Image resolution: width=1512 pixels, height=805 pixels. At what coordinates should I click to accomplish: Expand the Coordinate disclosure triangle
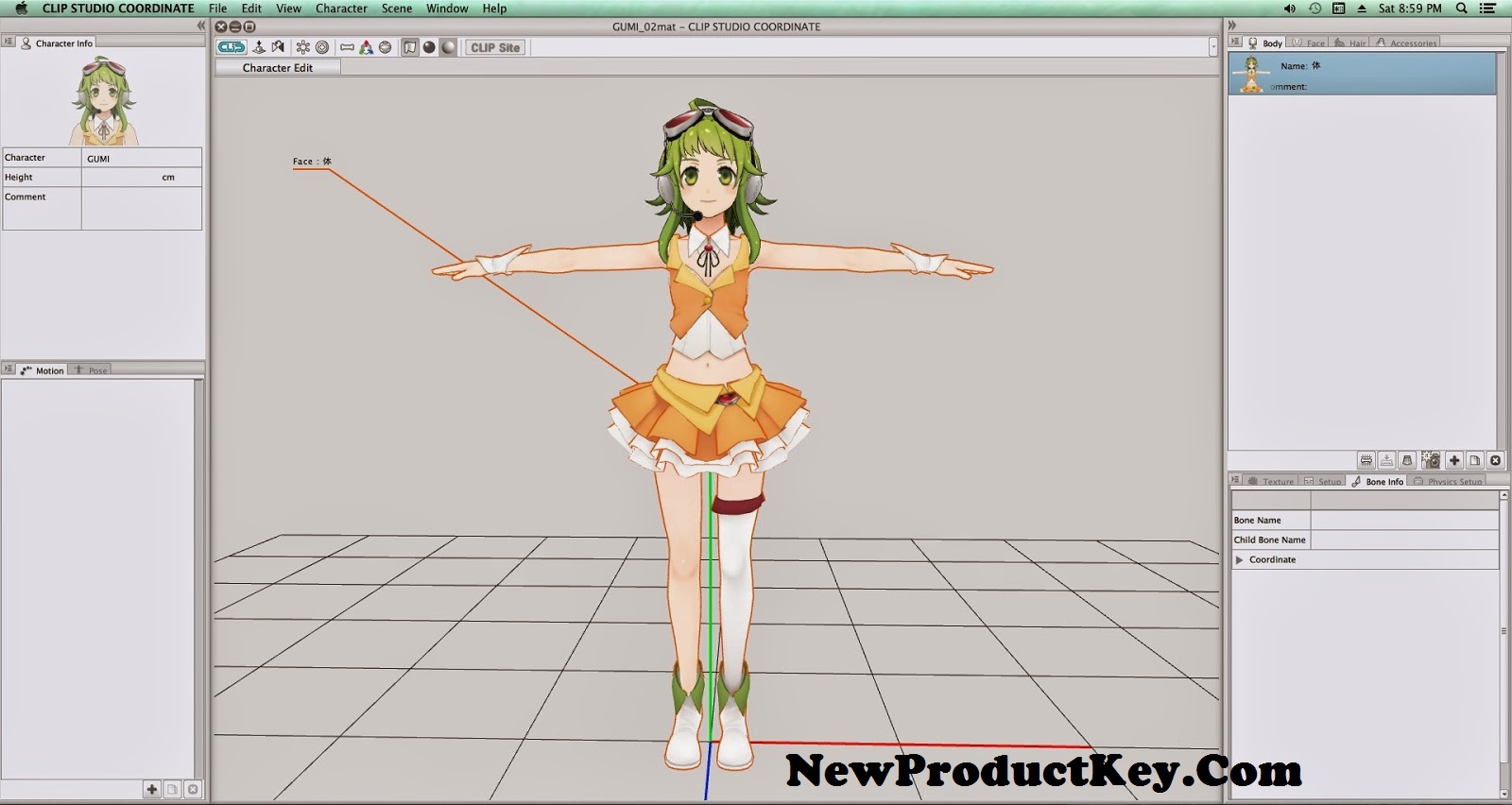pos(1239,560)
